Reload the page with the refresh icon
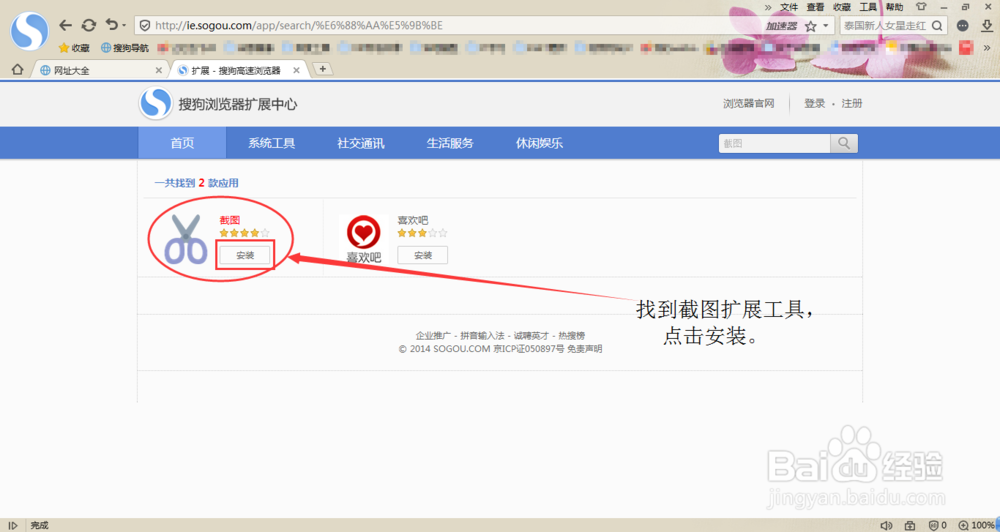This screenshot has height=532, width=1000. click(89, 25)
